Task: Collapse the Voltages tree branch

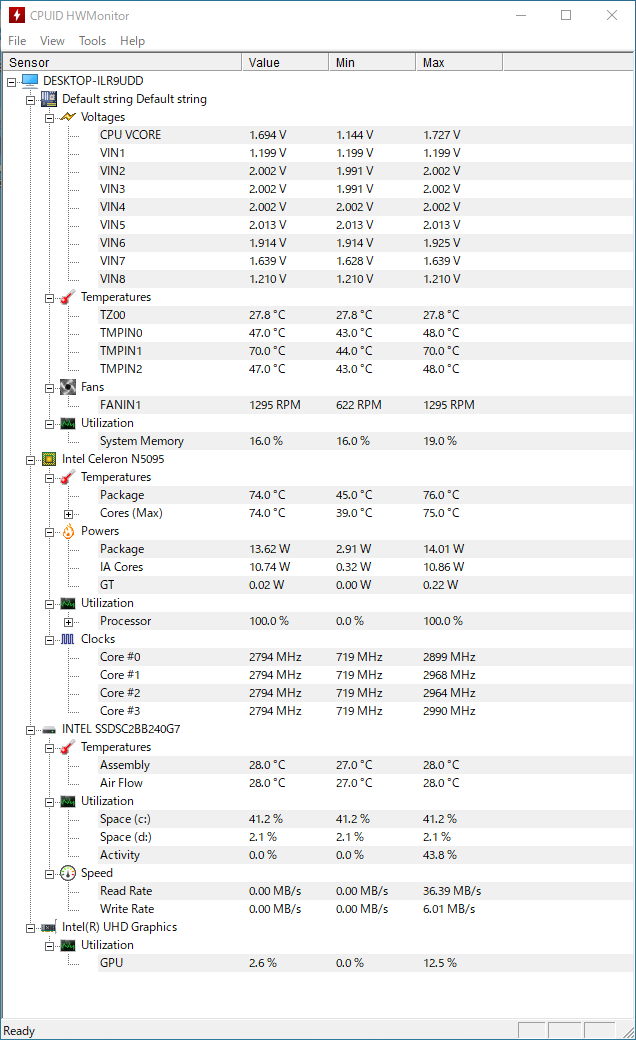Action: pos(49,118)
